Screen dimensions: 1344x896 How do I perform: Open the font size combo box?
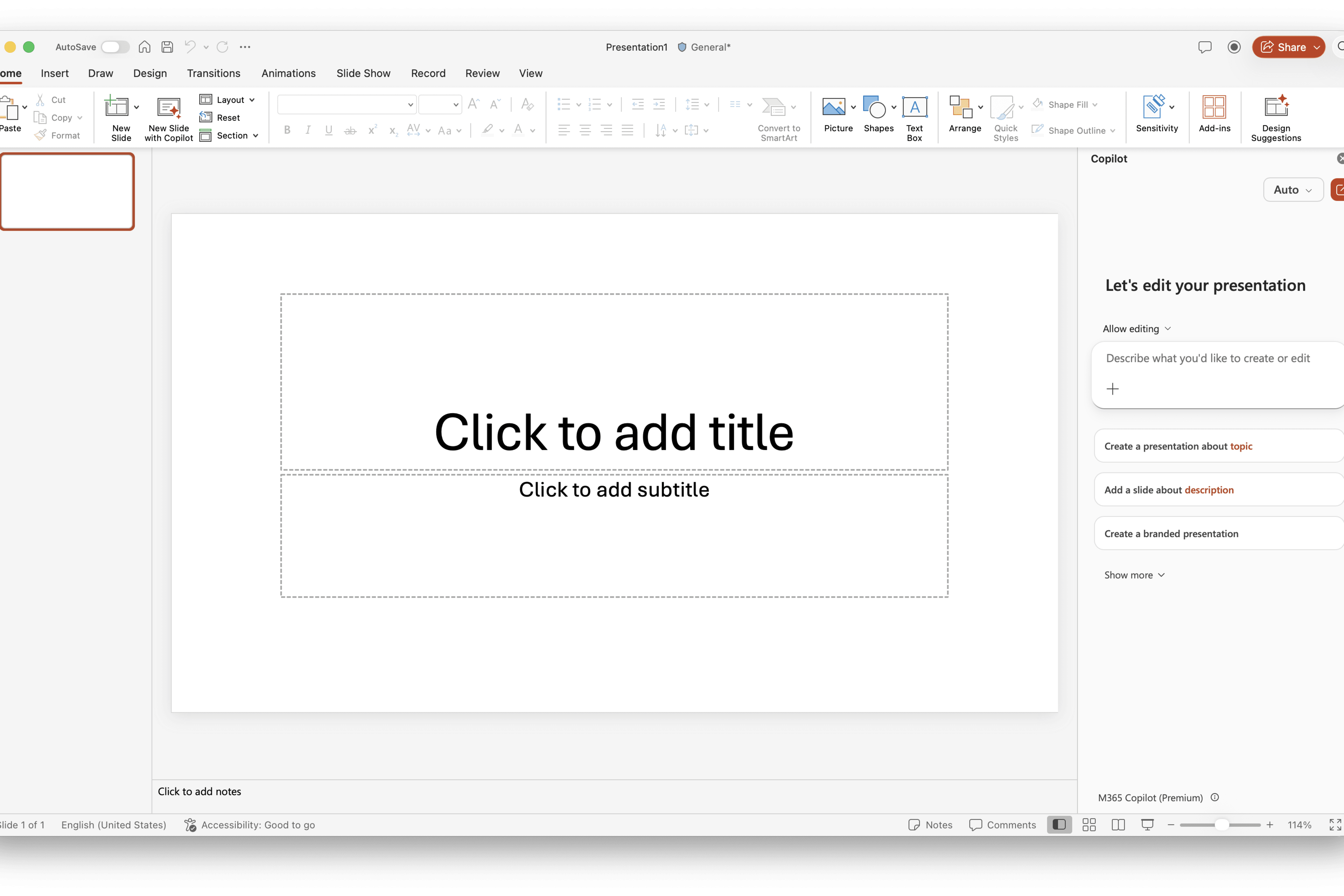point(440,105)
